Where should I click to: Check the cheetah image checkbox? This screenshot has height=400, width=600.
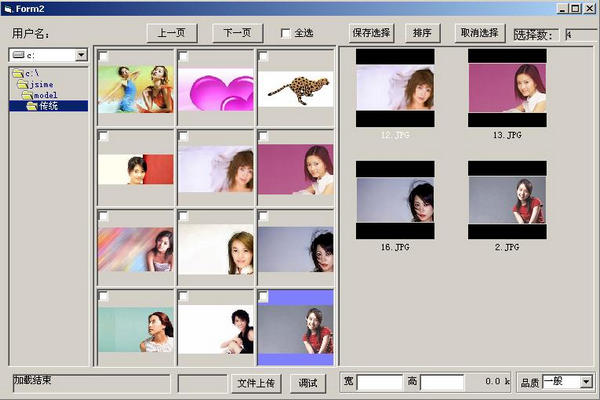[x=264, y=57]
